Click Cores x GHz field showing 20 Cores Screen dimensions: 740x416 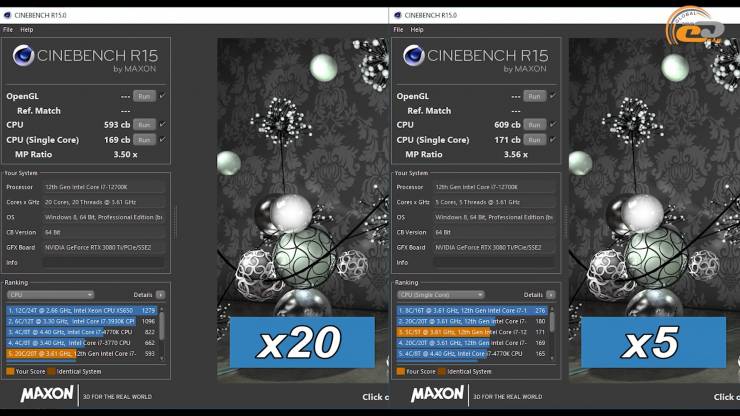click(104, 202)
